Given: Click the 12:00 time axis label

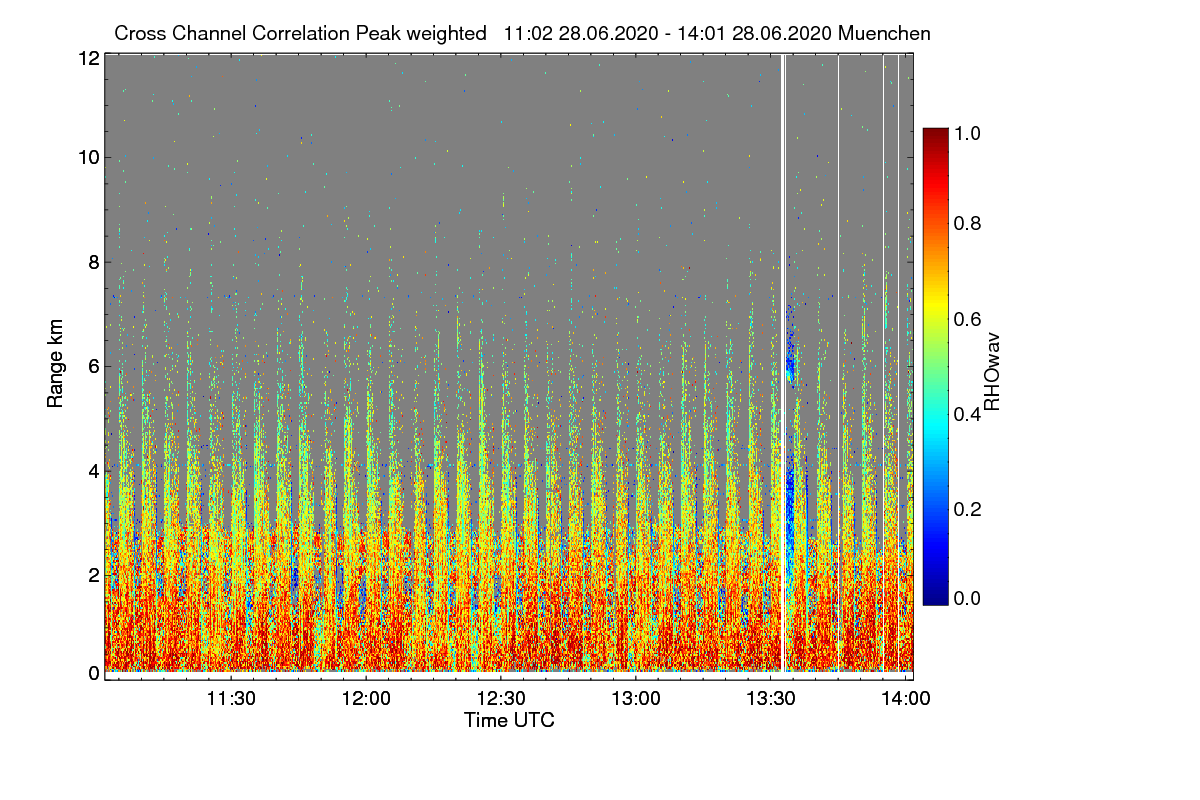Looking at the screenshot, I should point(366,699).
